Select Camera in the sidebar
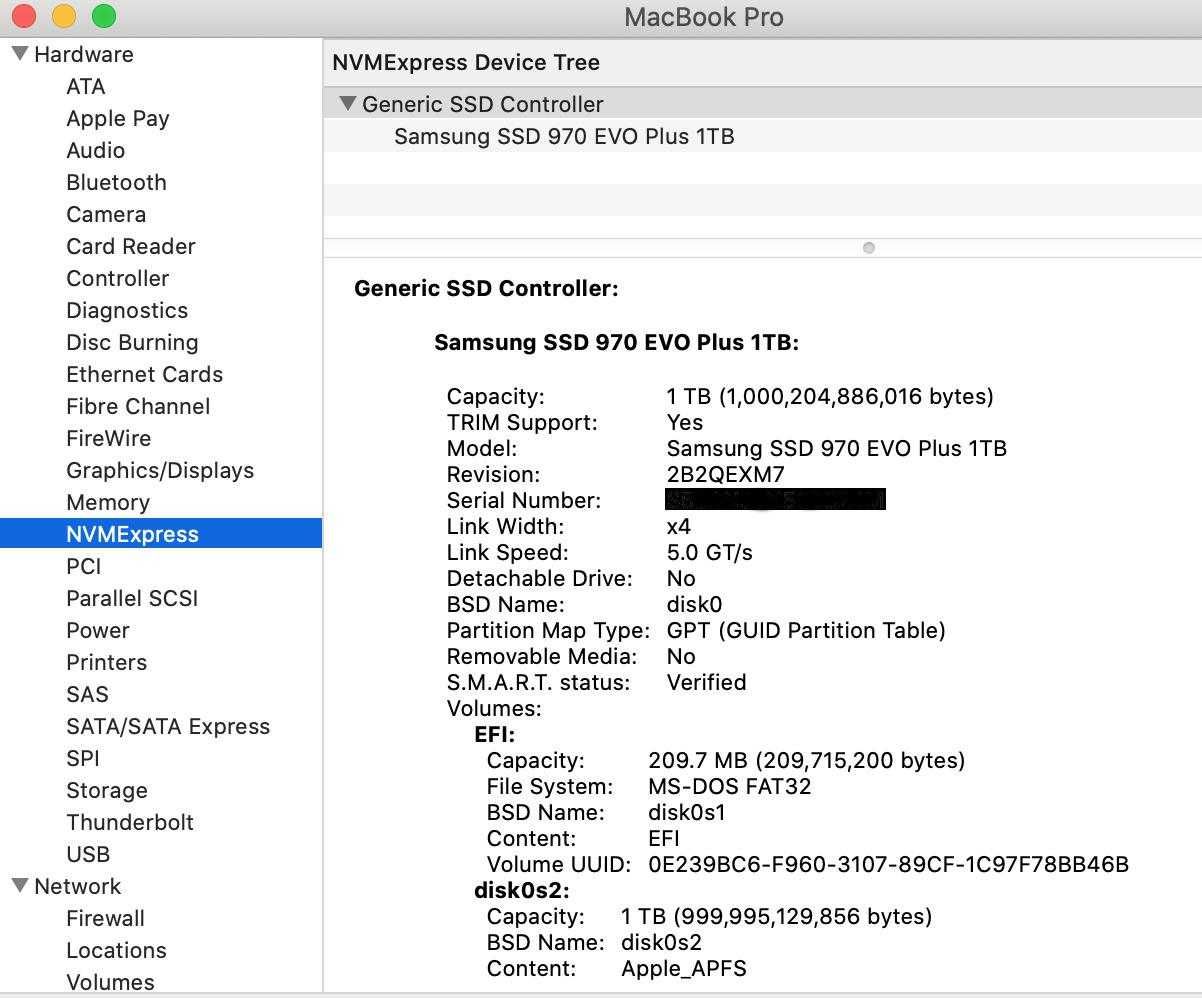Viewport: 1202px width, 998px height. click(106, 214)
